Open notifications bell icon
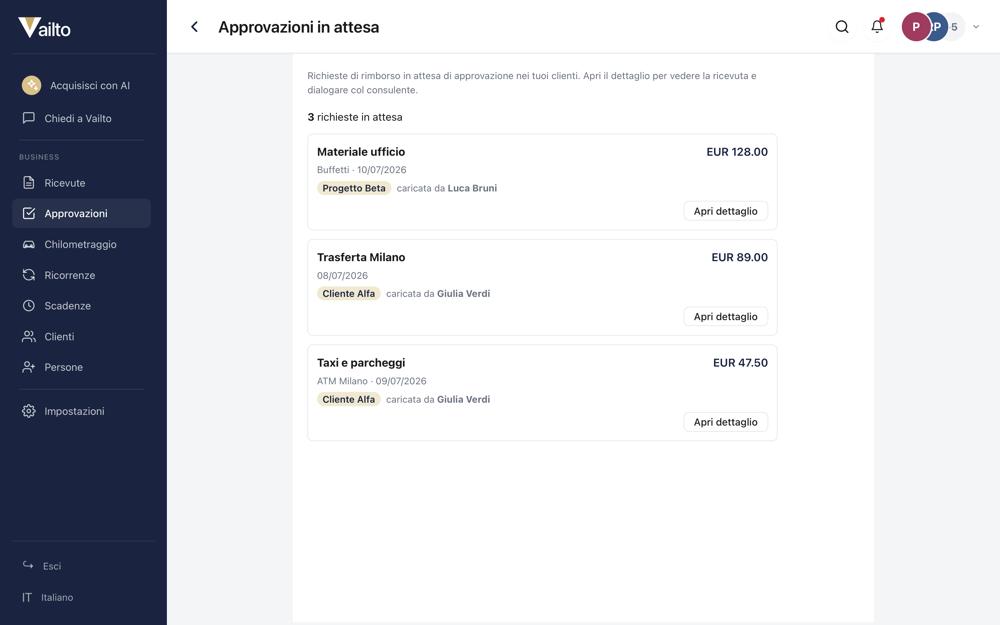The image size is (1000, 625). click(x=877, y=27)
